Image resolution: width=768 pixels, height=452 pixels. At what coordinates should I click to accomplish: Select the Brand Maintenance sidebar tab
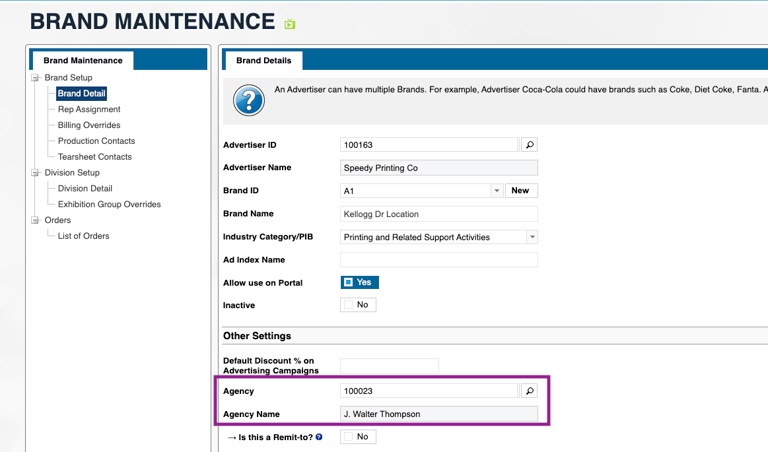(x=82, y=61)
